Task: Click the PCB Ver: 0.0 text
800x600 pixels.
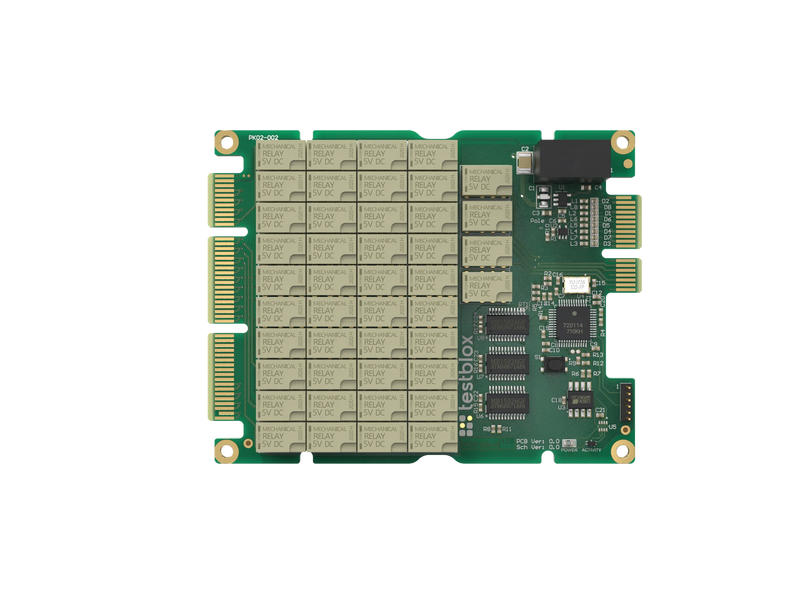Action: tap(538, 441)
